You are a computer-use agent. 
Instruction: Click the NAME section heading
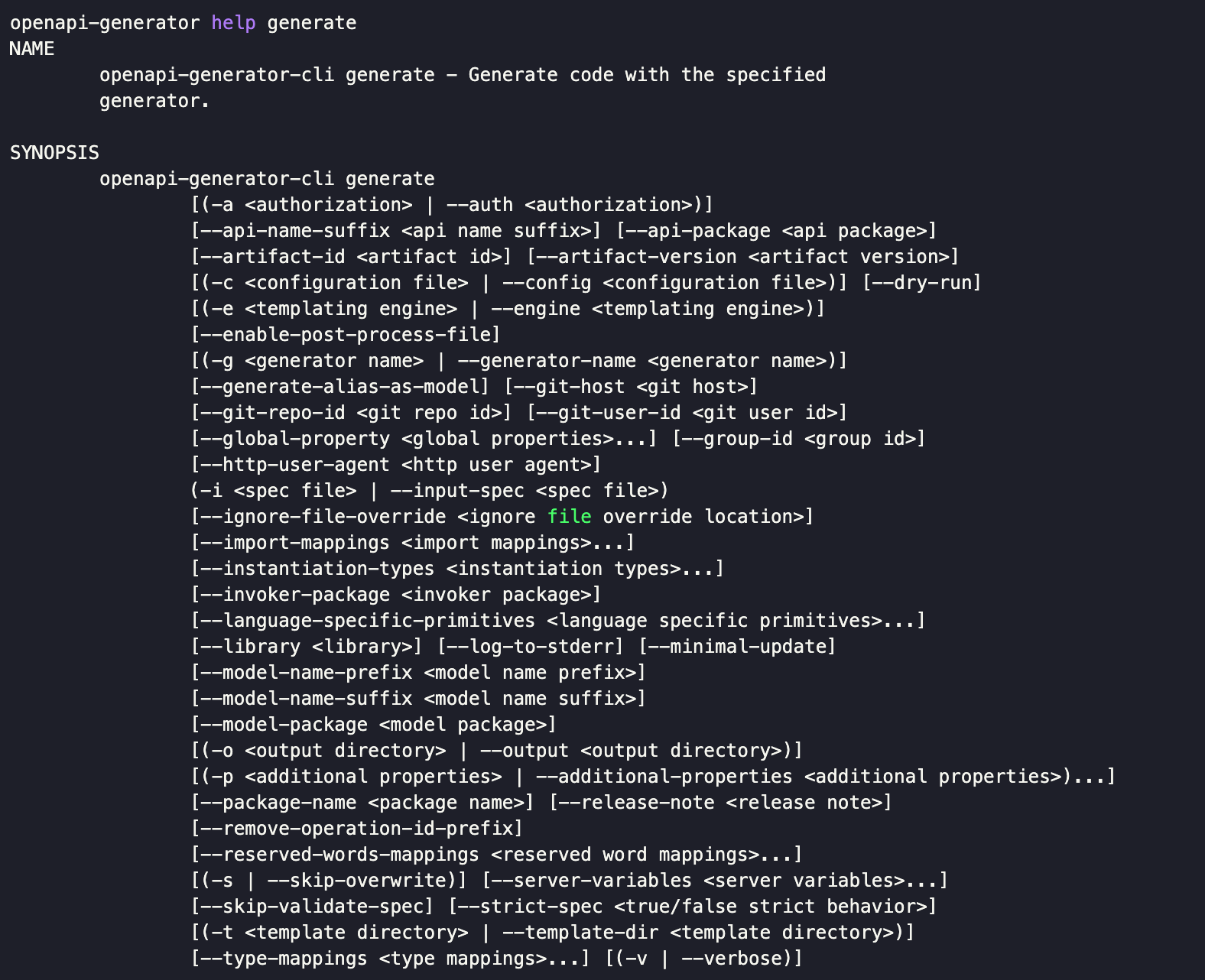32,49
